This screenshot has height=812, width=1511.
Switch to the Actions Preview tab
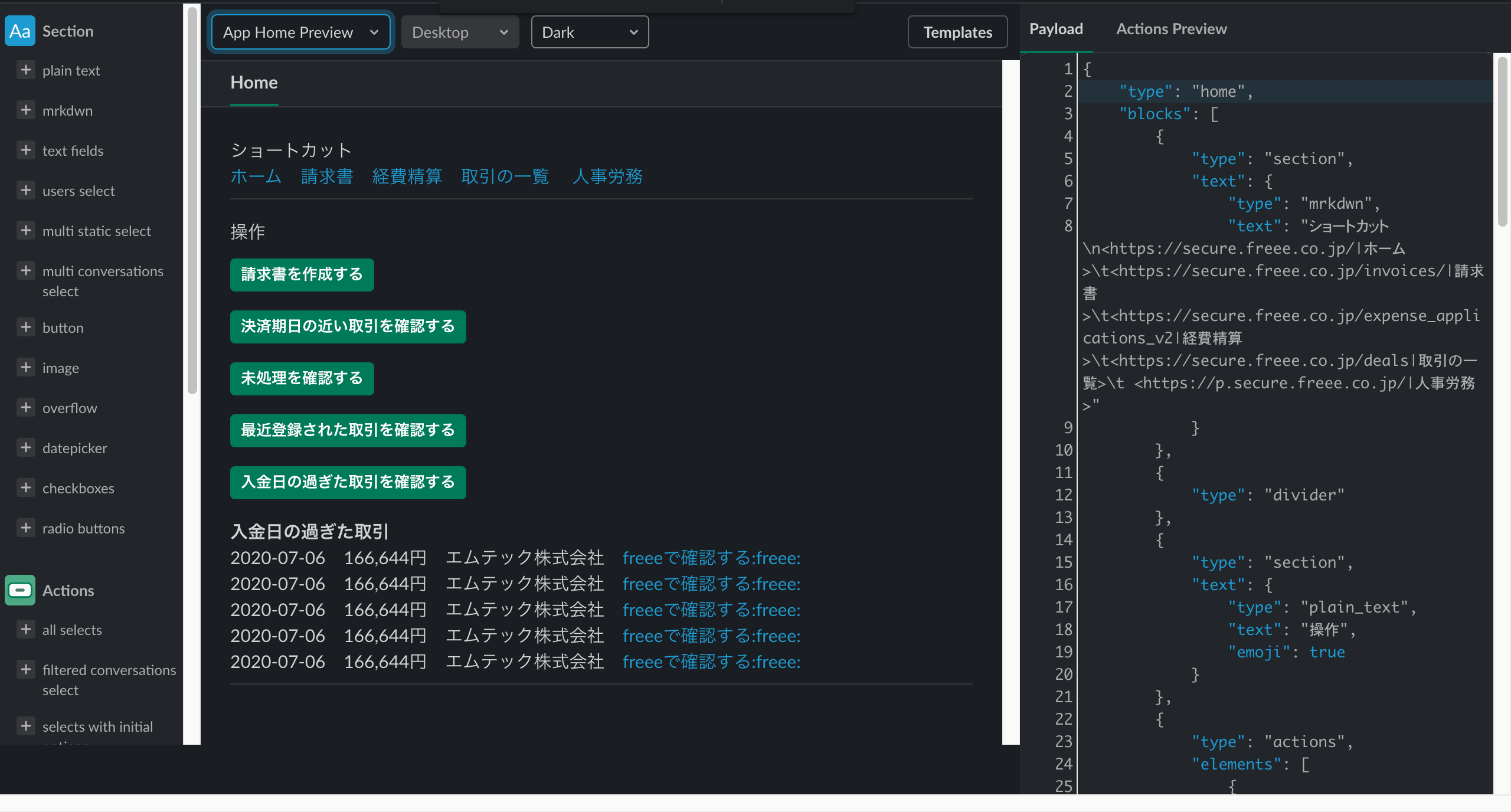[x=1171, y=28]
